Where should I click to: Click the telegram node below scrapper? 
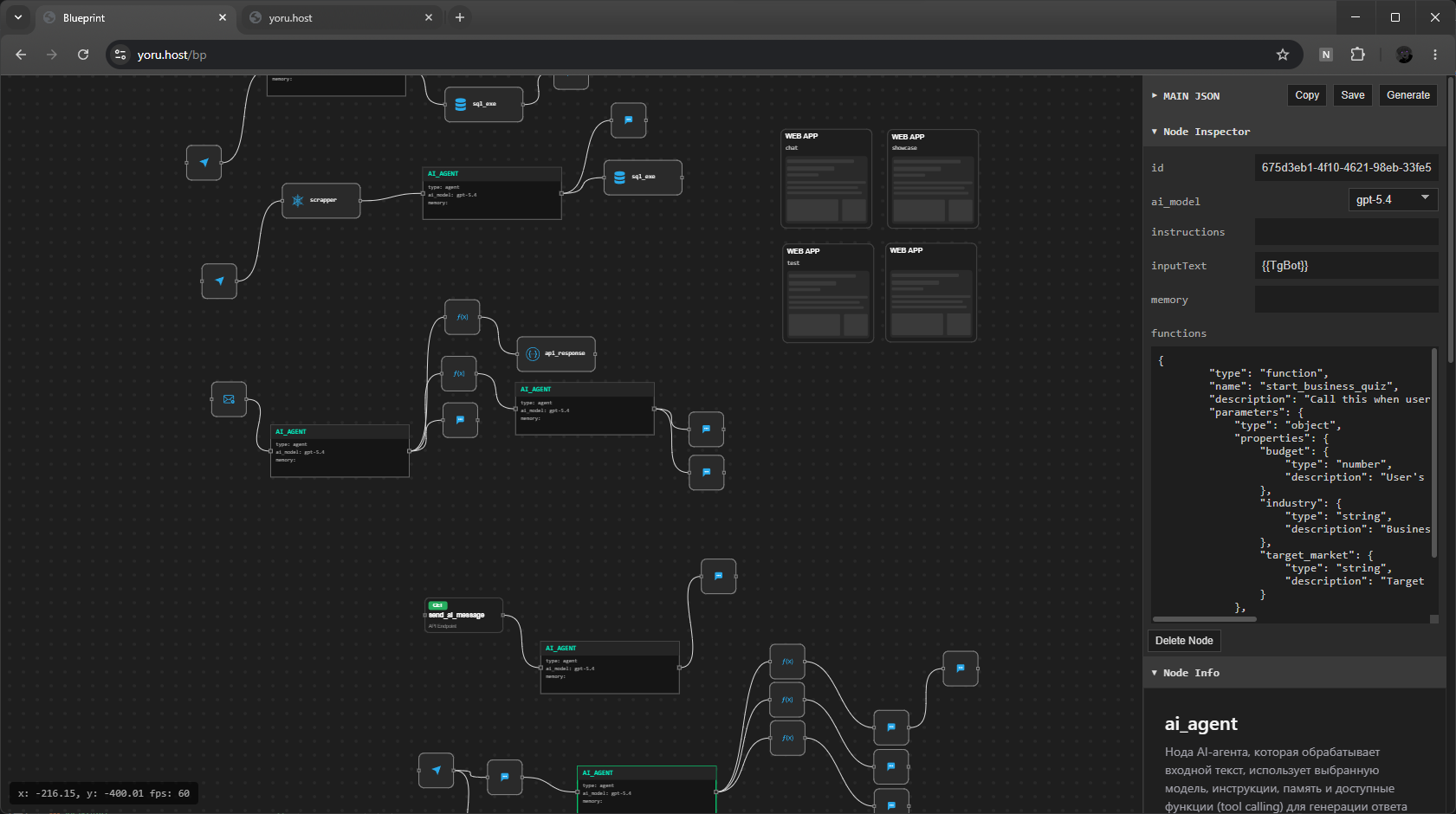[x=219, y=281]
